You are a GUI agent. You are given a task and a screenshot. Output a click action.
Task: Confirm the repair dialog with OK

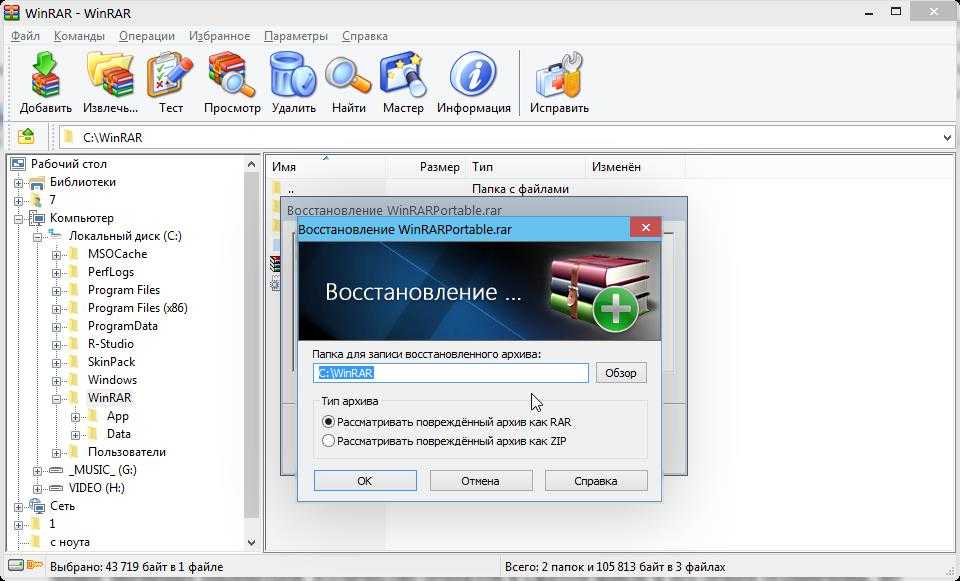(365, 481)
